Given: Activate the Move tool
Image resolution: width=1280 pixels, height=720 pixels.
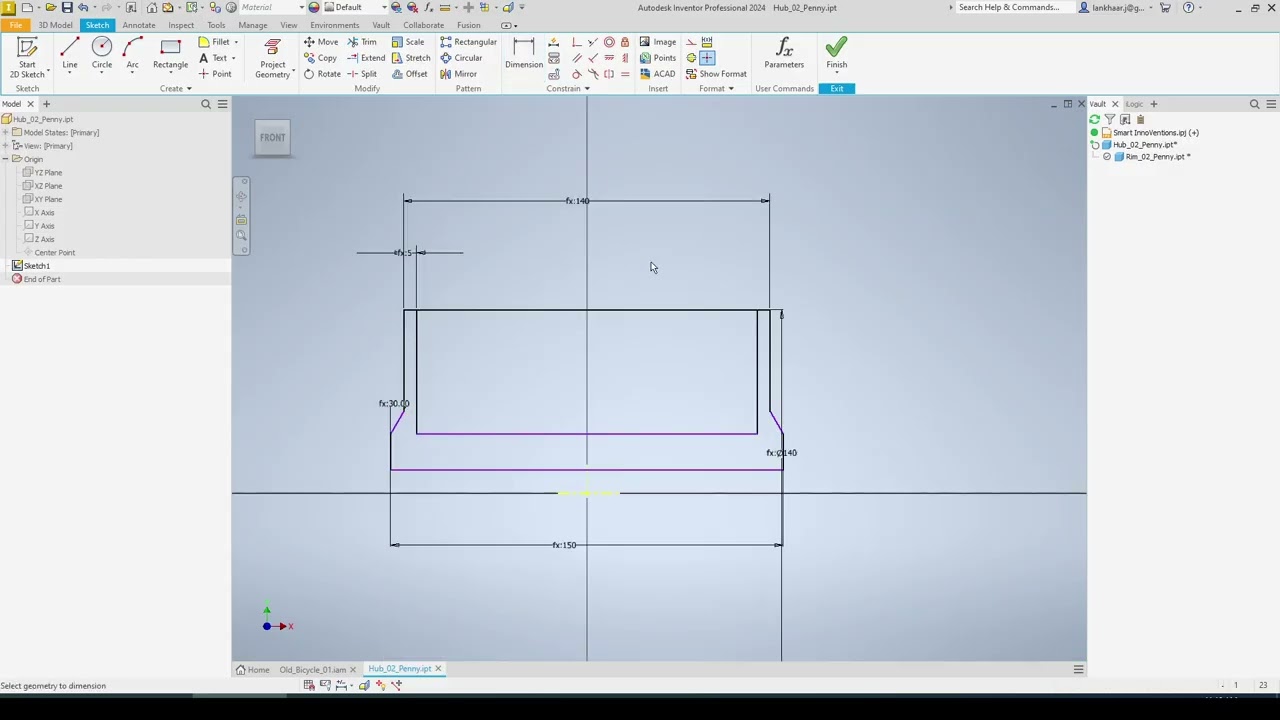Looking at the screenshot, I should 320,42.
